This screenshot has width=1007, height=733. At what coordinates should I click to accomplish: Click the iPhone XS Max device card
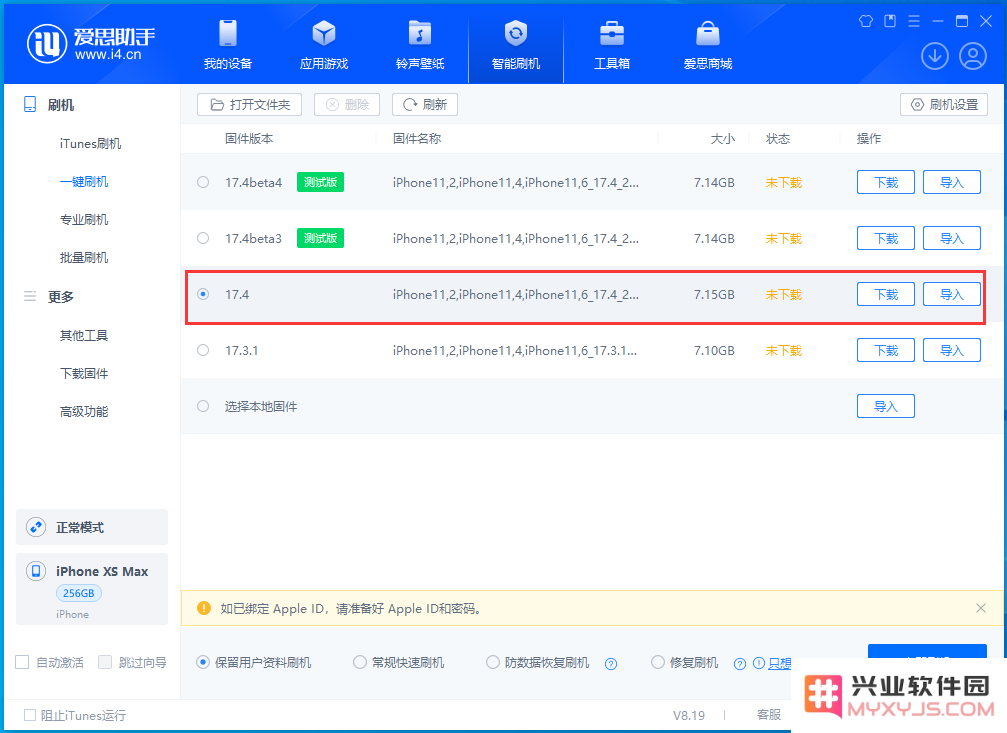[92, 589]
